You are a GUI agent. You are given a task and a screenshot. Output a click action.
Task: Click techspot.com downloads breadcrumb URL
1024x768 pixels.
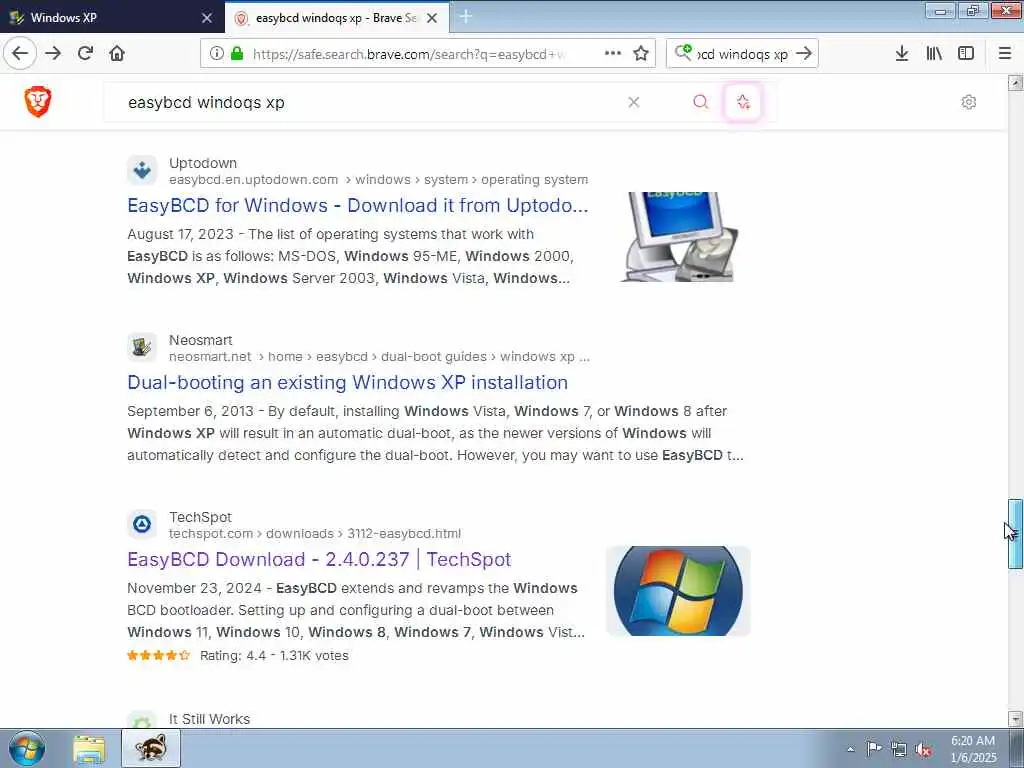tap(315, 534)
